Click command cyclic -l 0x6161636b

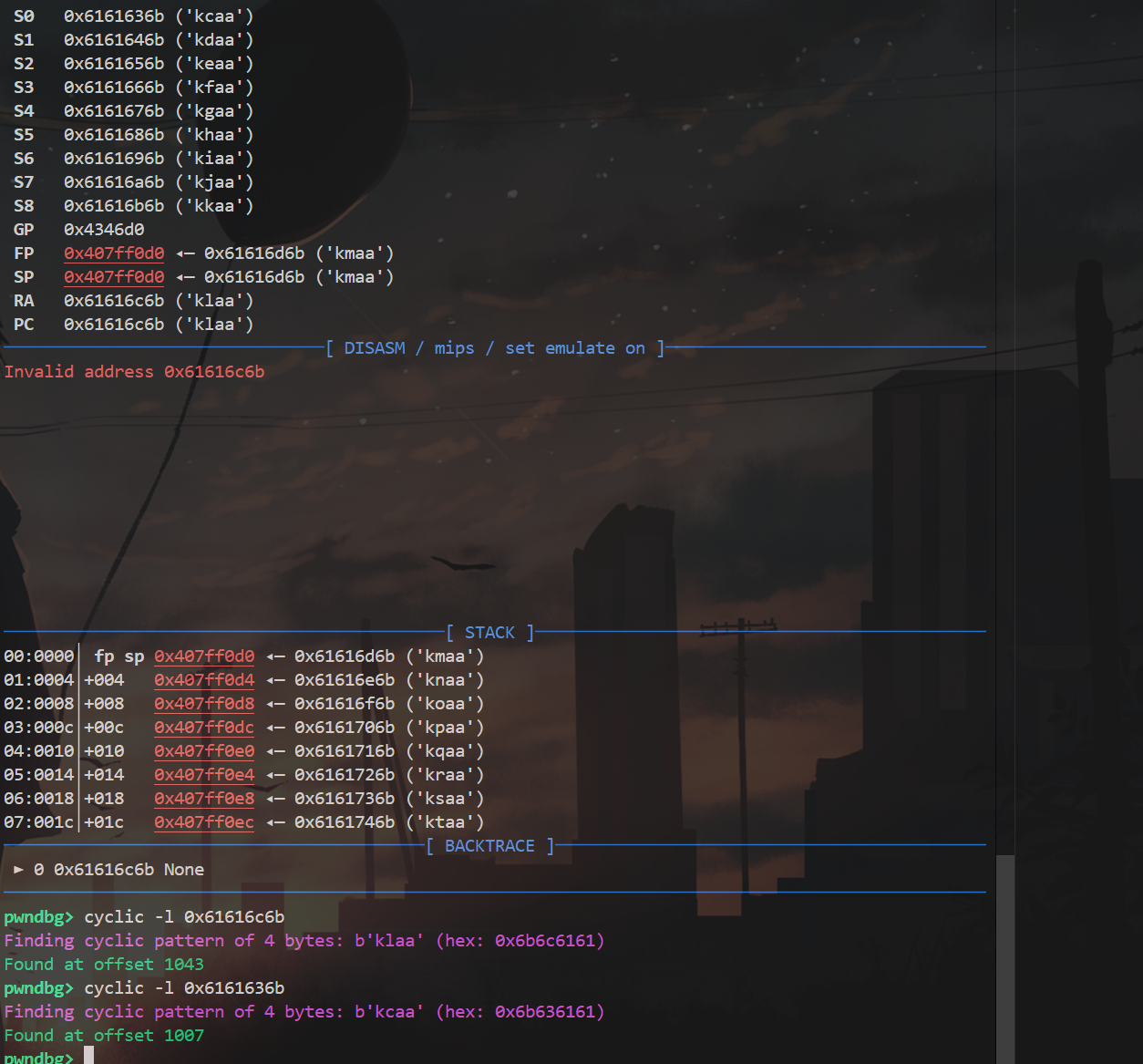(184, 988)
